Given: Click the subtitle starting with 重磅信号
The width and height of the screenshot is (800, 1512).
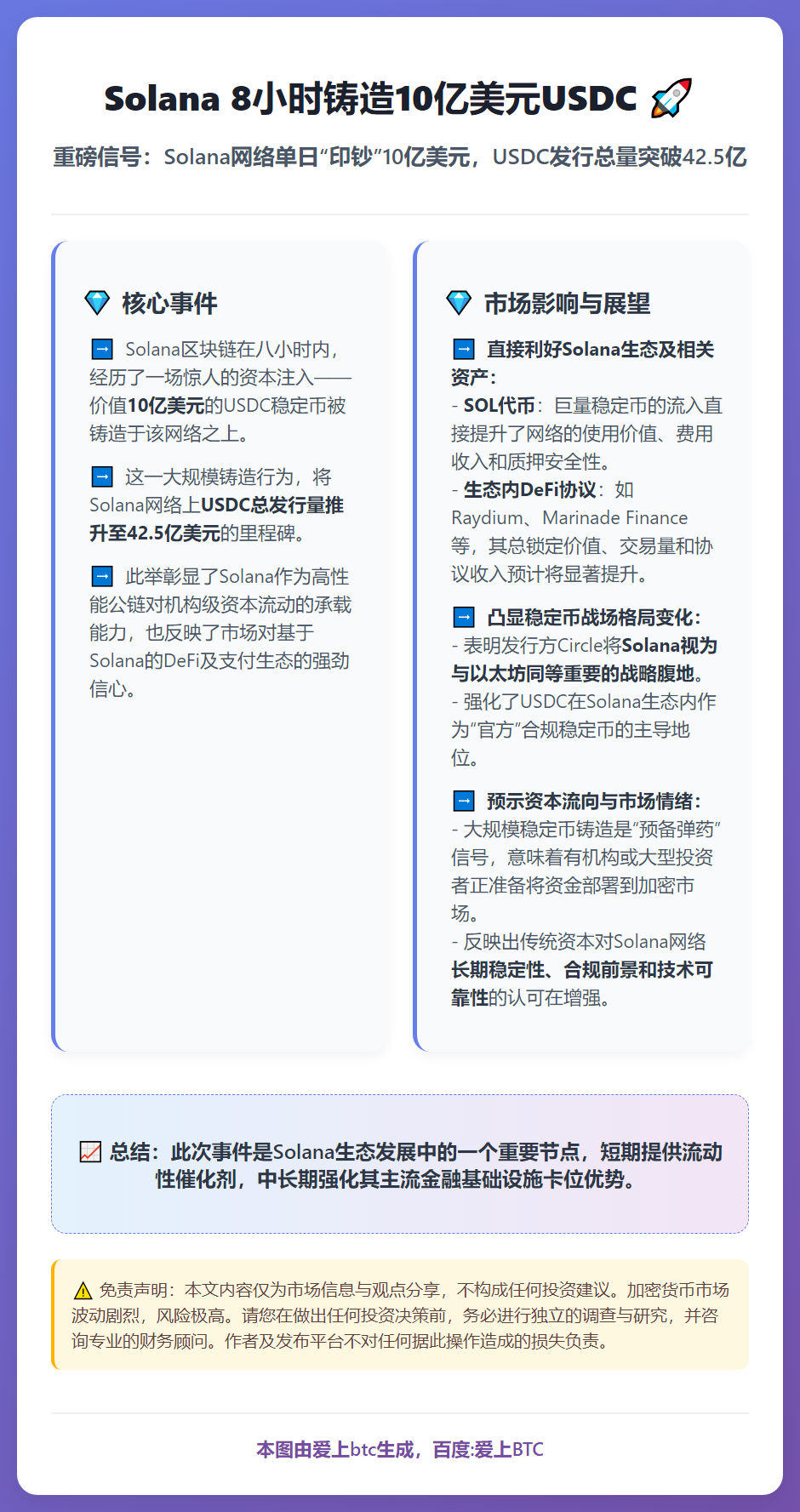Looking at the screenshot, I should 400,157.
